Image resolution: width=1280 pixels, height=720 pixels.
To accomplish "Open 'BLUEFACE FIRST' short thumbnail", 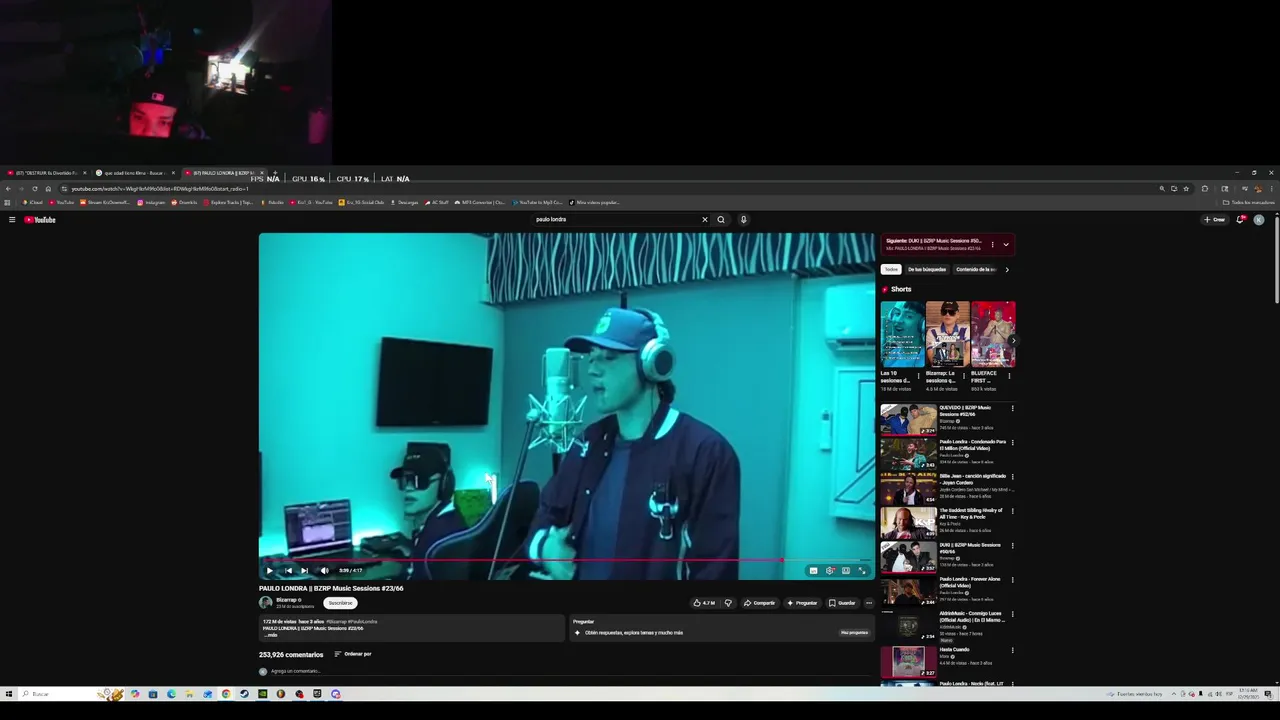I will coord(992,334).
